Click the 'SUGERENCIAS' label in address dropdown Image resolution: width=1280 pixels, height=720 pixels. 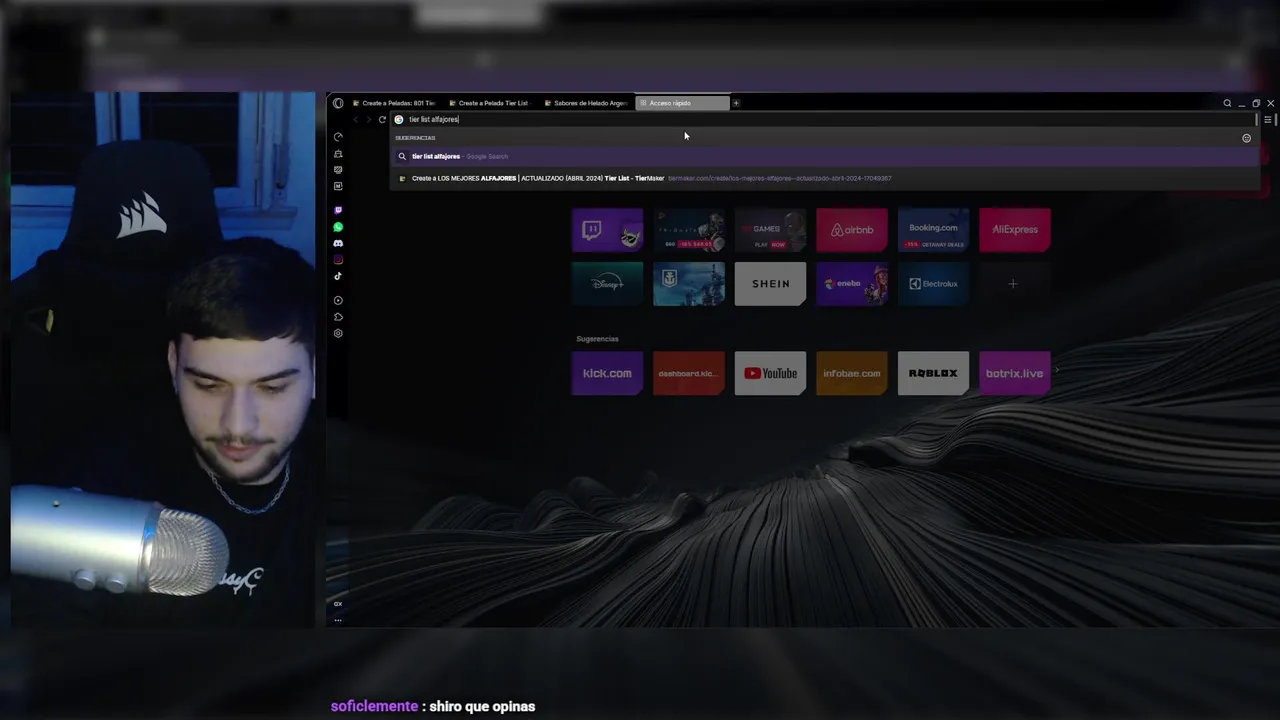pos(415,138)
